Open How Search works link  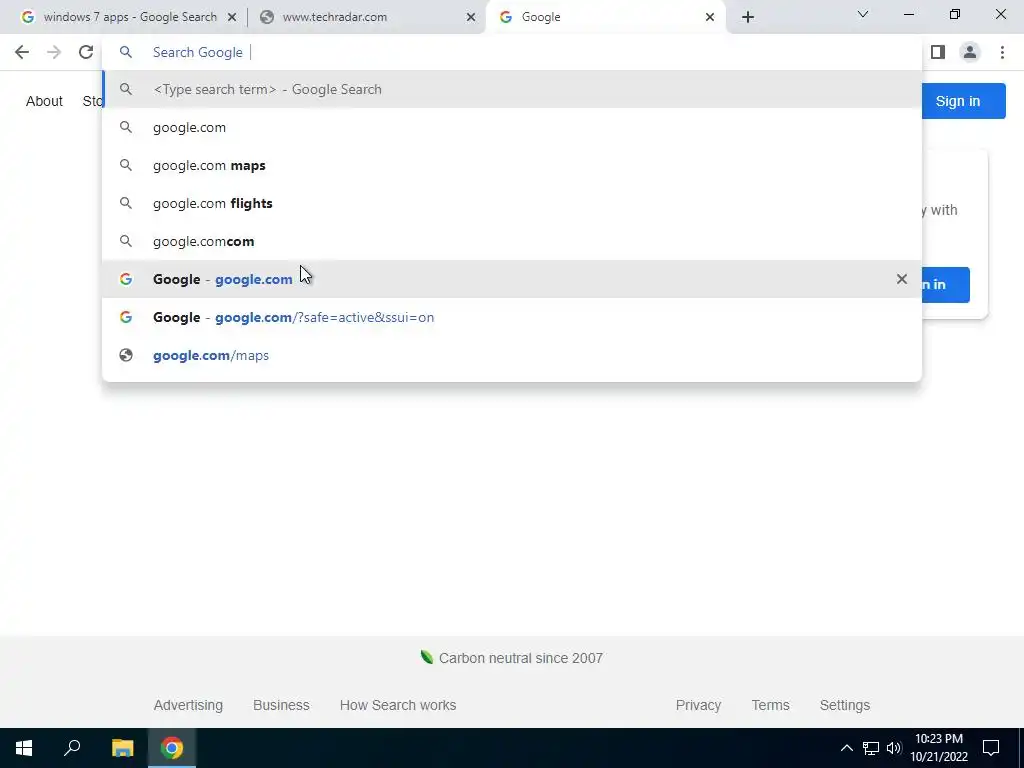point(398,705)
